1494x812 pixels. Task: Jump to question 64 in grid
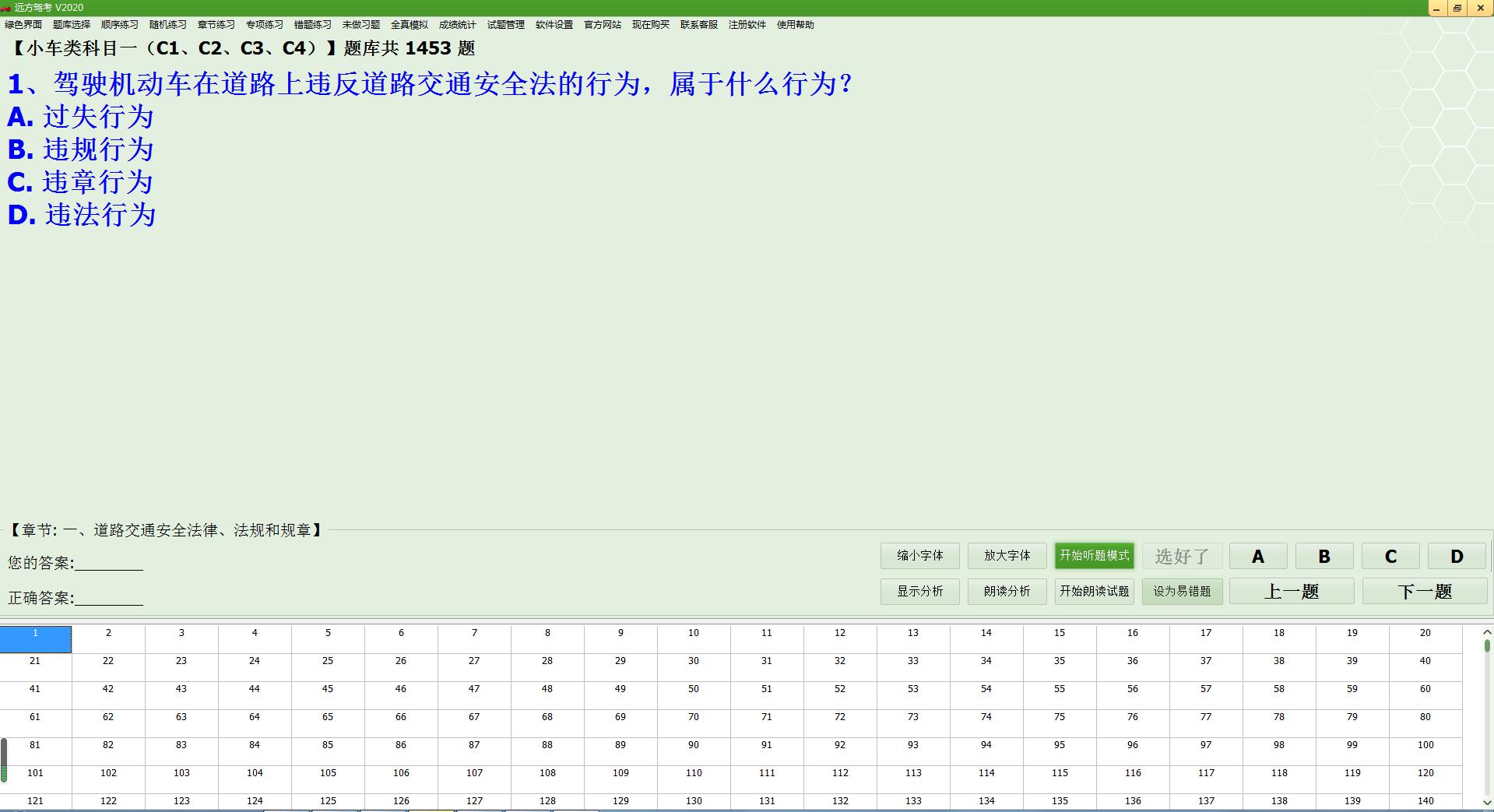point(255,723)
